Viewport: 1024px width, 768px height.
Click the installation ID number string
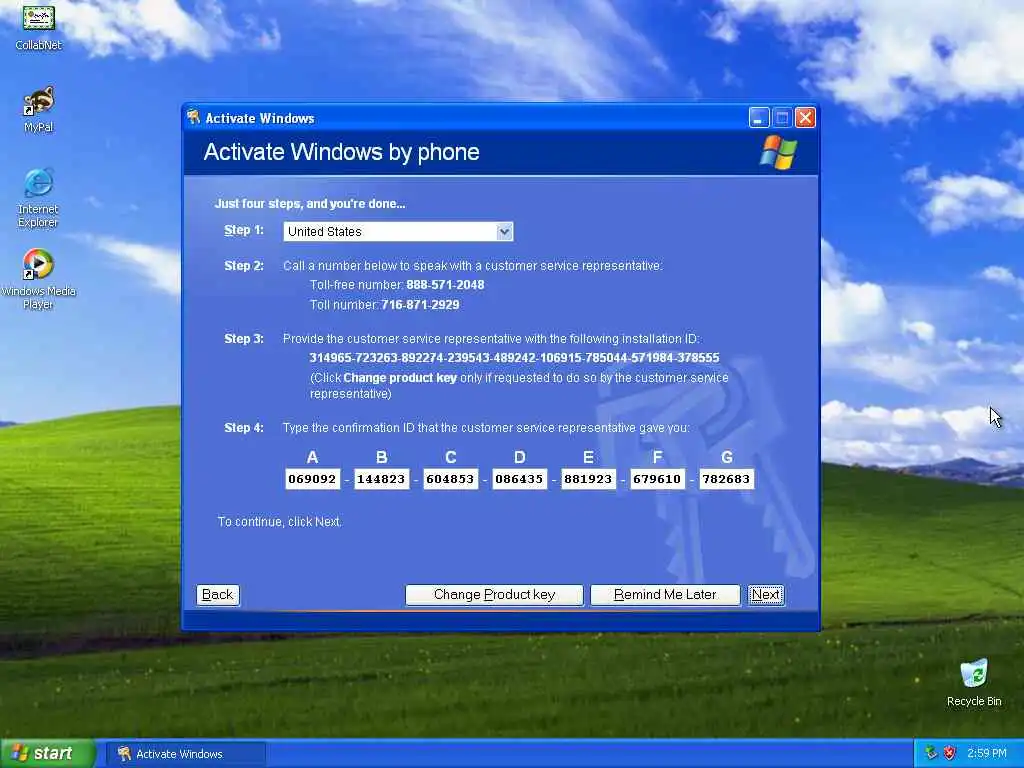514,358
